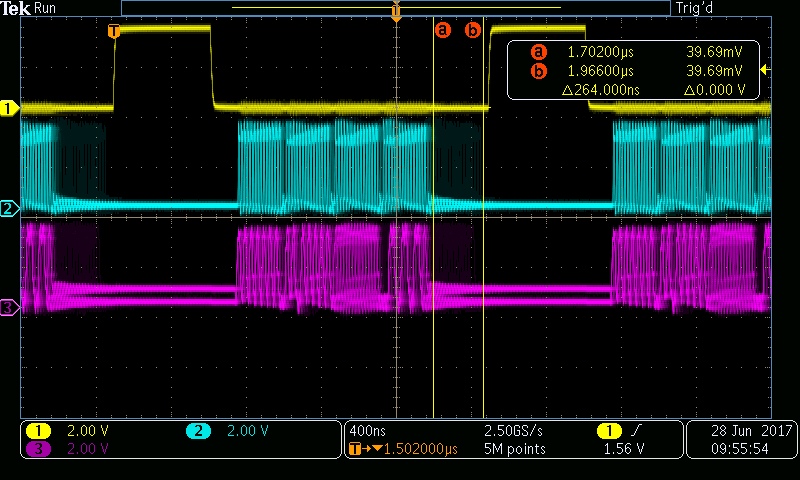The width and height of the screenshot is (800, 480).
Task: Click the trigger source channel 1 badge
Action: pyautogui.click(x=609, y=431)
